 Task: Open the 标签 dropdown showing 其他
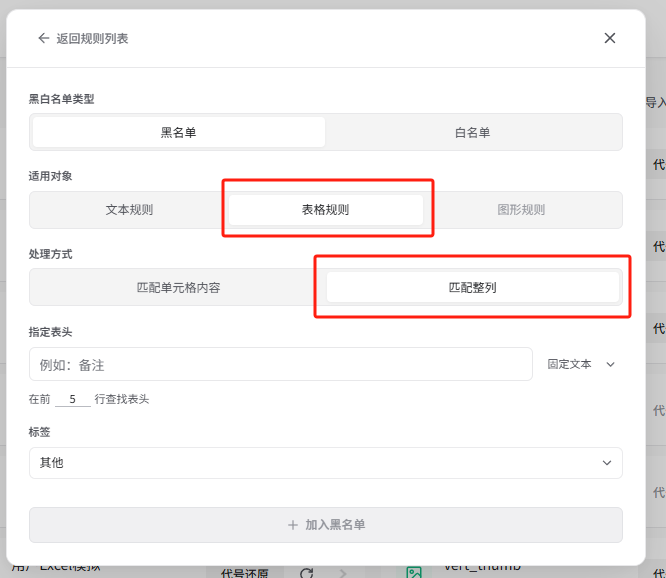pos(326,463)
